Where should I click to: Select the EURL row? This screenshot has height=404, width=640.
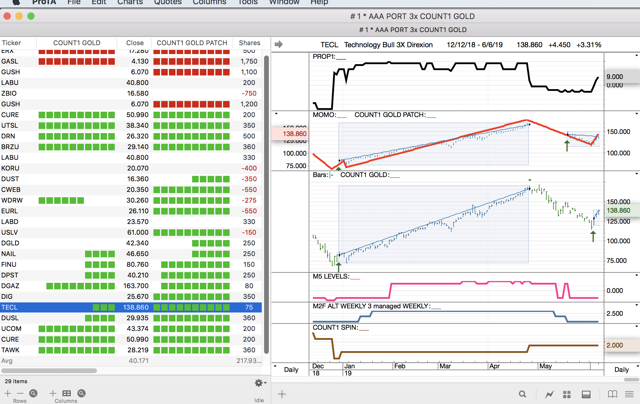pyautogui.click(x=131, y=211)
